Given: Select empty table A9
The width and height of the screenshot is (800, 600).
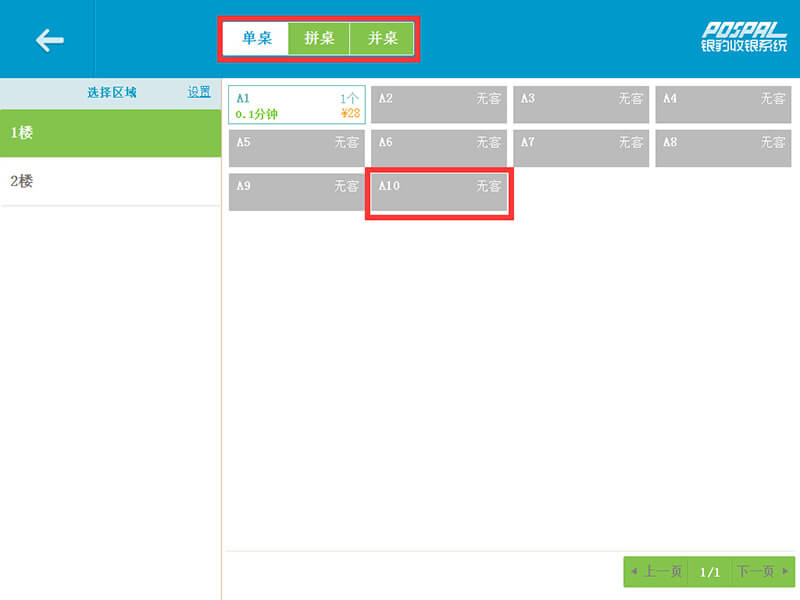Looking at the screenshot, I should (x=297, y=192).
